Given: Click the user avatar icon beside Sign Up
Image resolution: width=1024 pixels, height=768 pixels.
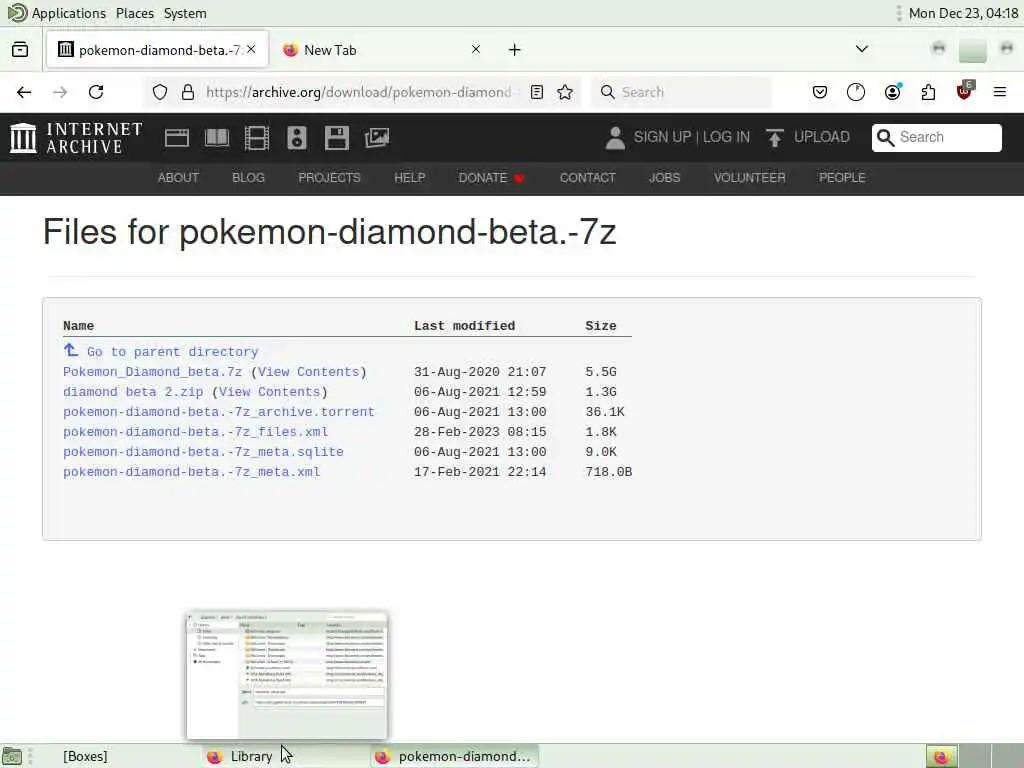Looking at the screenshot, I should 615,138.
